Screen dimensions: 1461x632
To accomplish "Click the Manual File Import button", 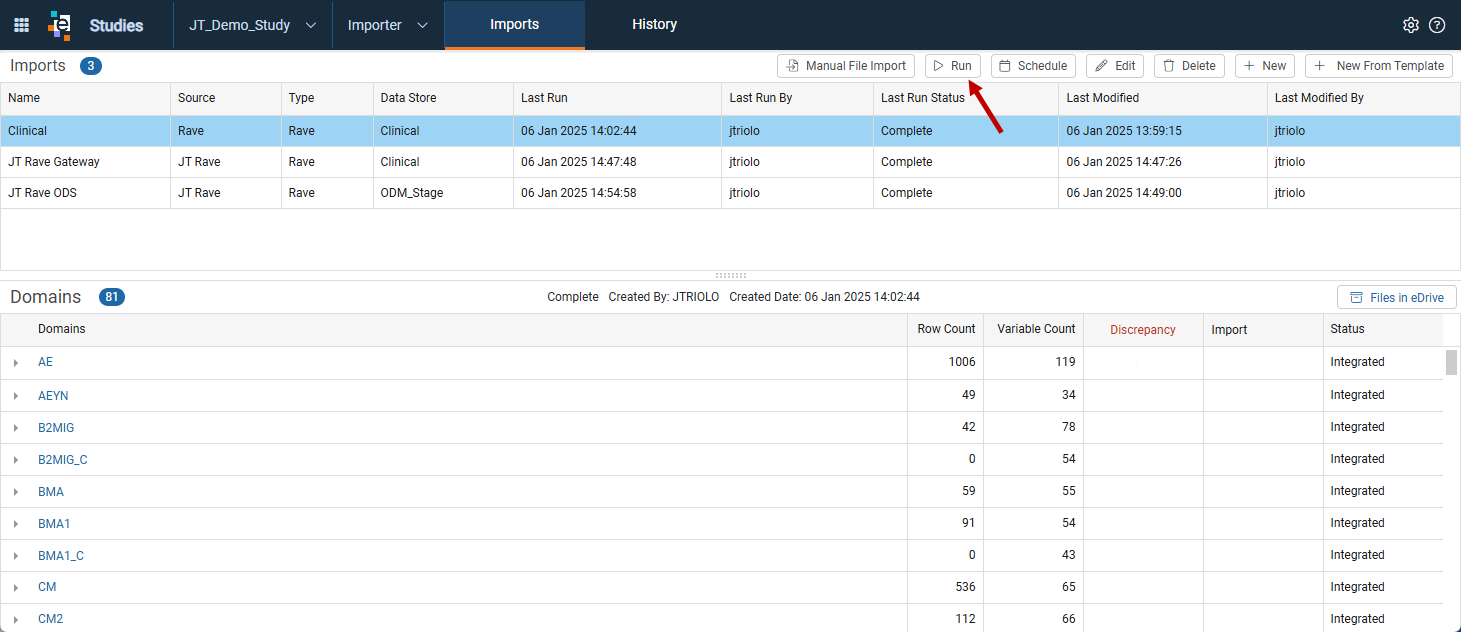I will pos(846,66).
